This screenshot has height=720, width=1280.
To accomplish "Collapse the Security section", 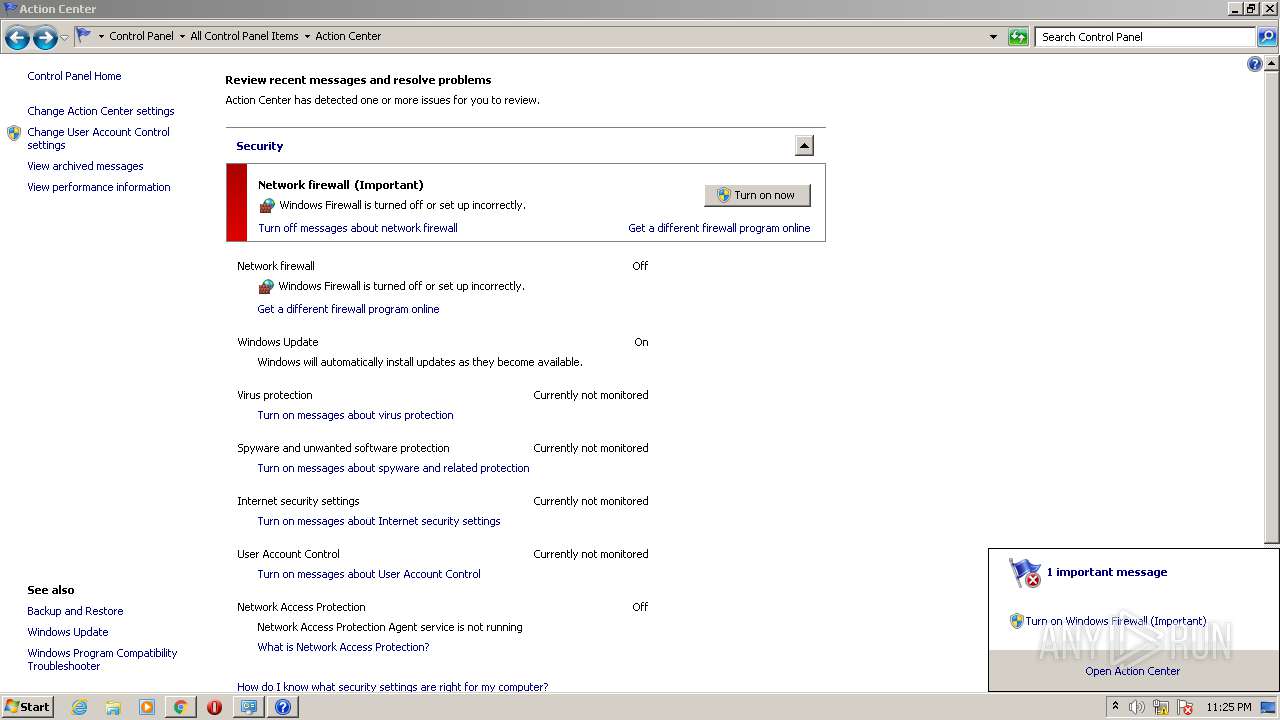I will click(804, 146).
